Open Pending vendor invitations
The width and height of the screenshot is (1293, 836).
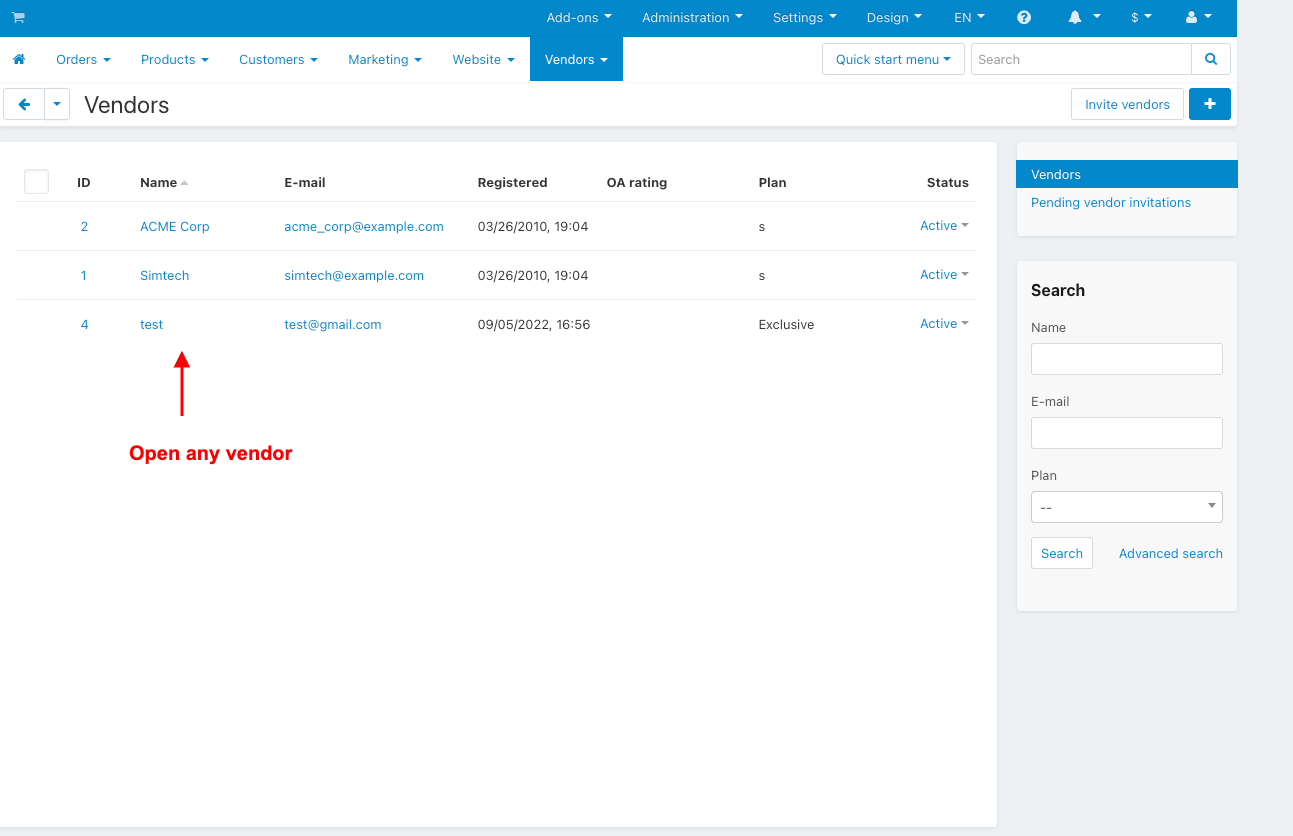click(x=1110, y=203)
